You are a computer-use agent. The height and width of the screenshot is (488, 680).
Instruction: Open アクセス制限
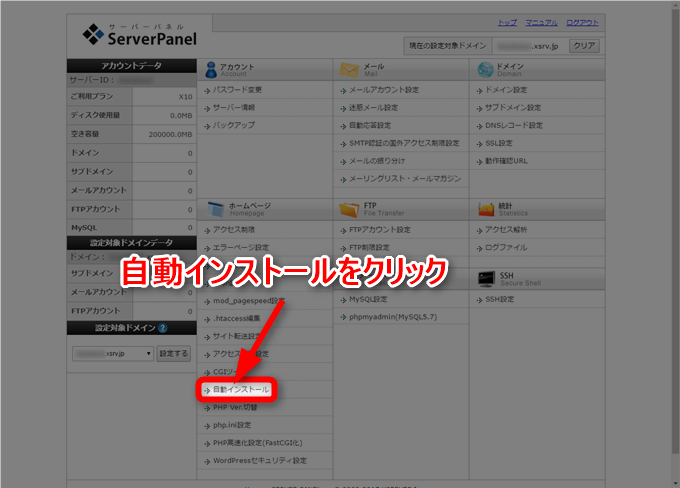tap(234, 229)
